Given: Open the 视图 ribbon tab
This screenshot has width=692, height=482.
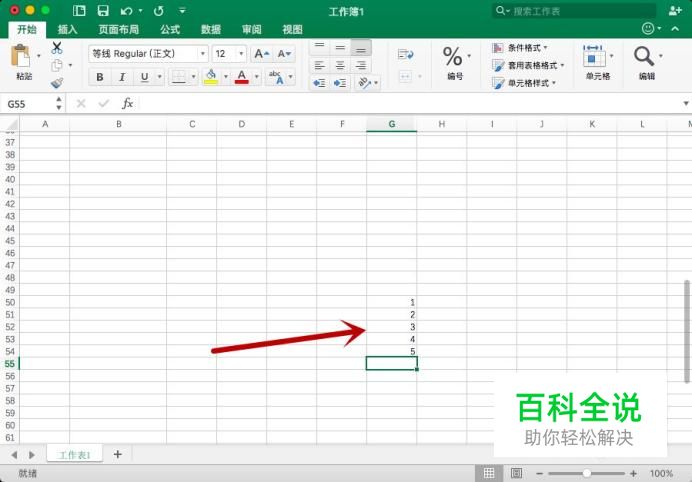Looking at the screenshot, I should coord(292,30).
